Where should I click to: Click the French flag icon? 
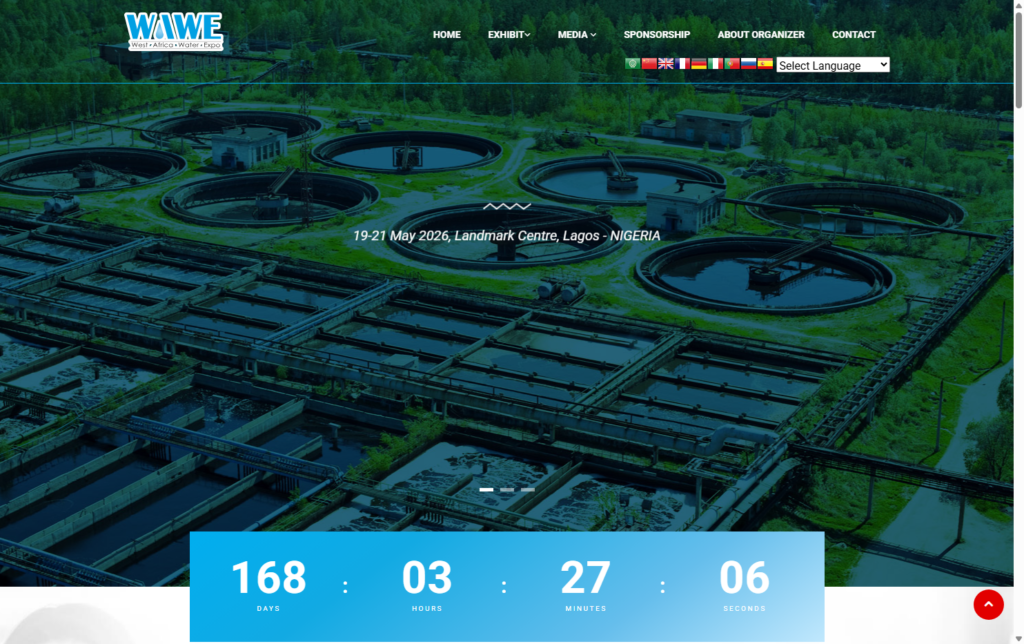(x=682, y=64)
